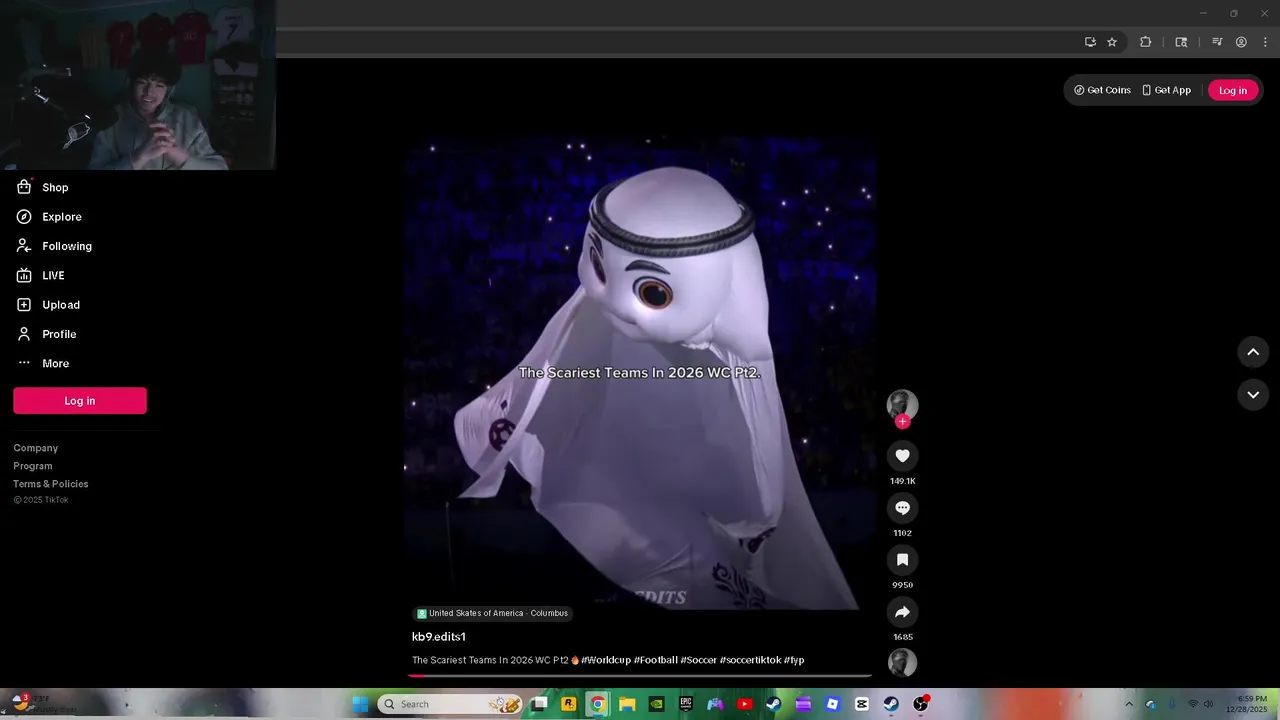Seek along the video progress bar
Viewport: 1280px width, 720px height.
[640, 676]
